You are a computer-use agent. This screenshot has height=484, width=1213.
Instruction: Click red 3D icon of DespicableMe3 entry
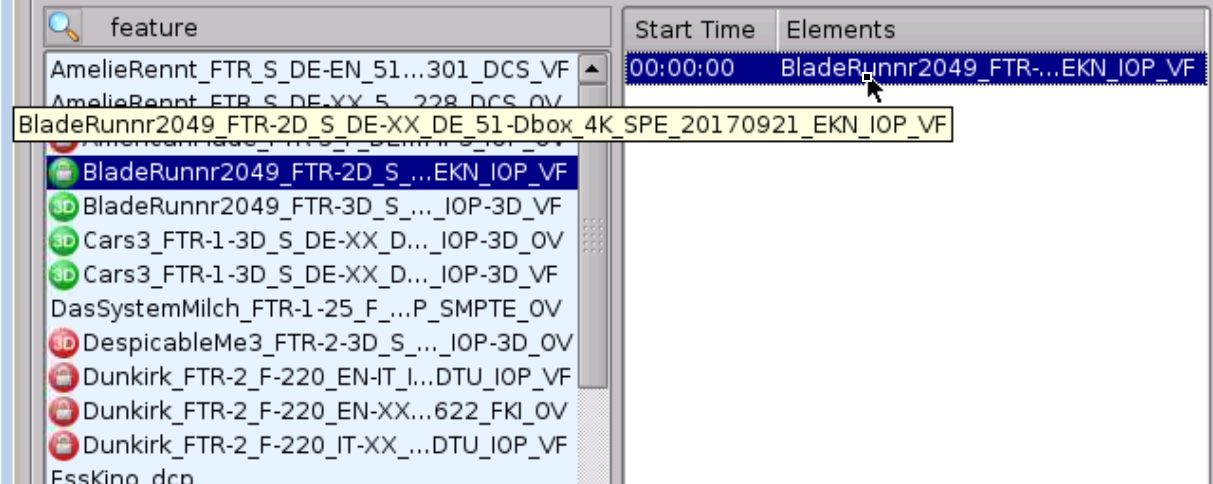[x=64, y=343]
